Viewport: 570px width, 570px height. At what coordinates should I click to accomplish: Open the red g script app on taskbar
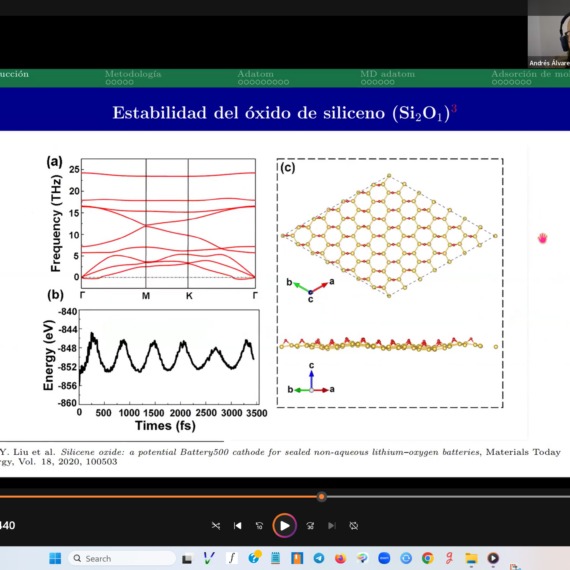click(450, 558)
